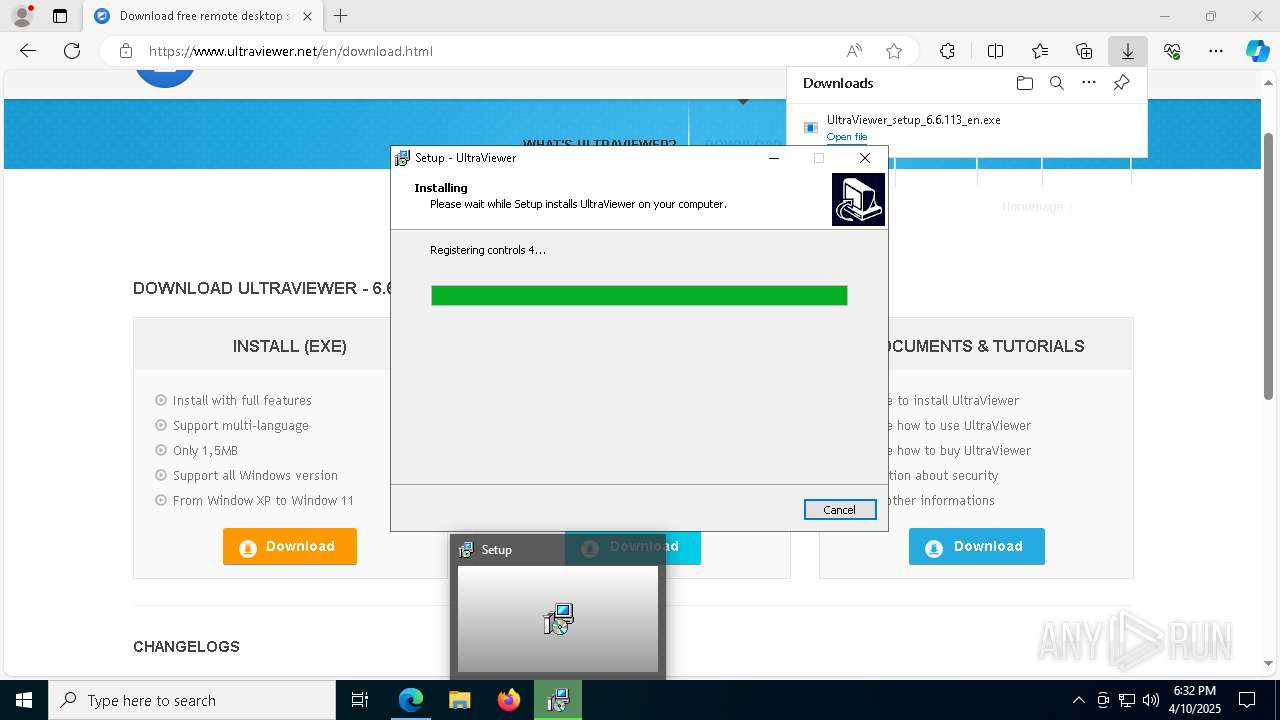Open Firefox from taskbar
This screenshot has height=720, width=1280.
(x=509, y=700)
